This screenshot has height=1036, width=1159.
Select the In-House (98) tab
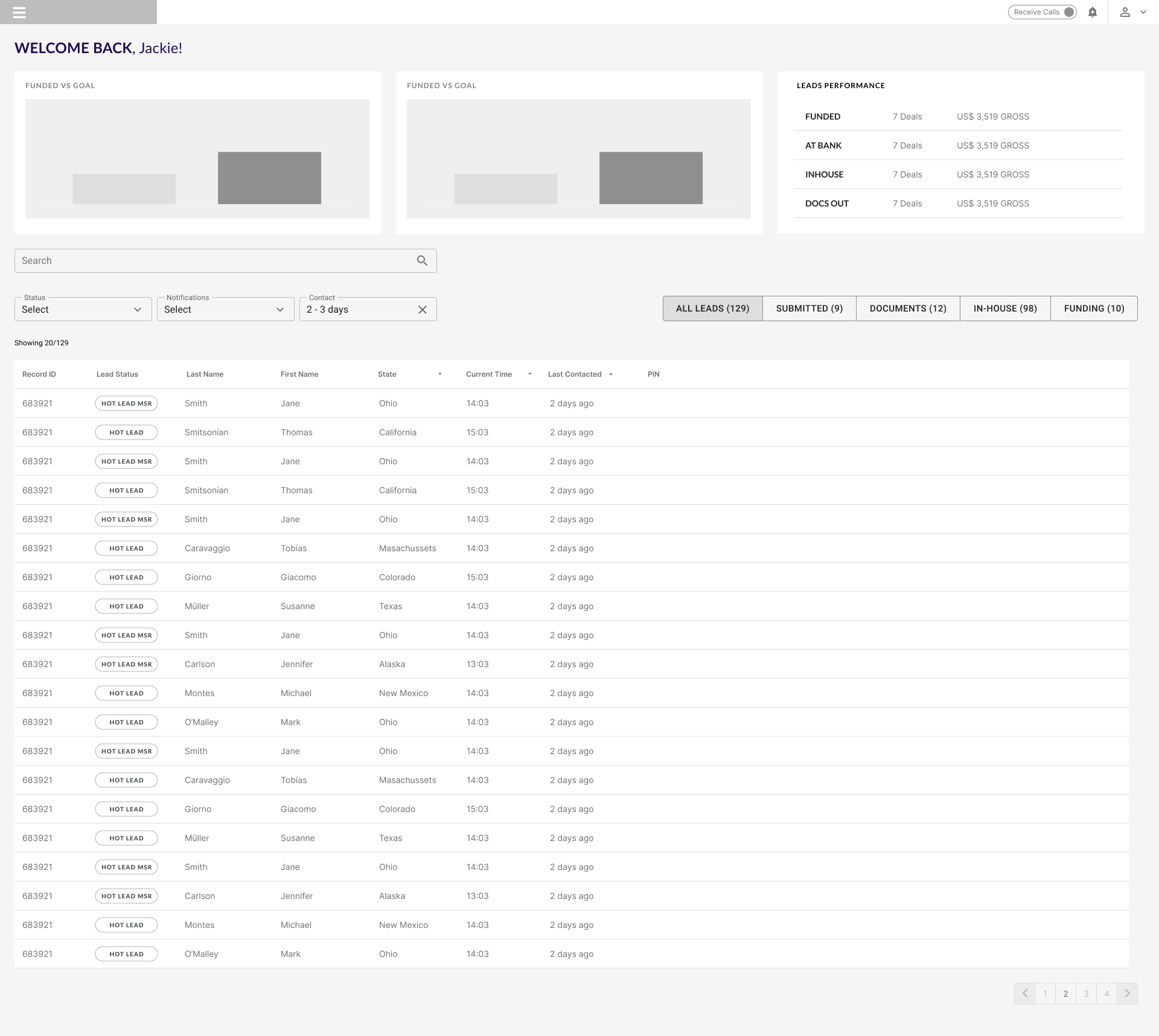(x=1004, y=309)
